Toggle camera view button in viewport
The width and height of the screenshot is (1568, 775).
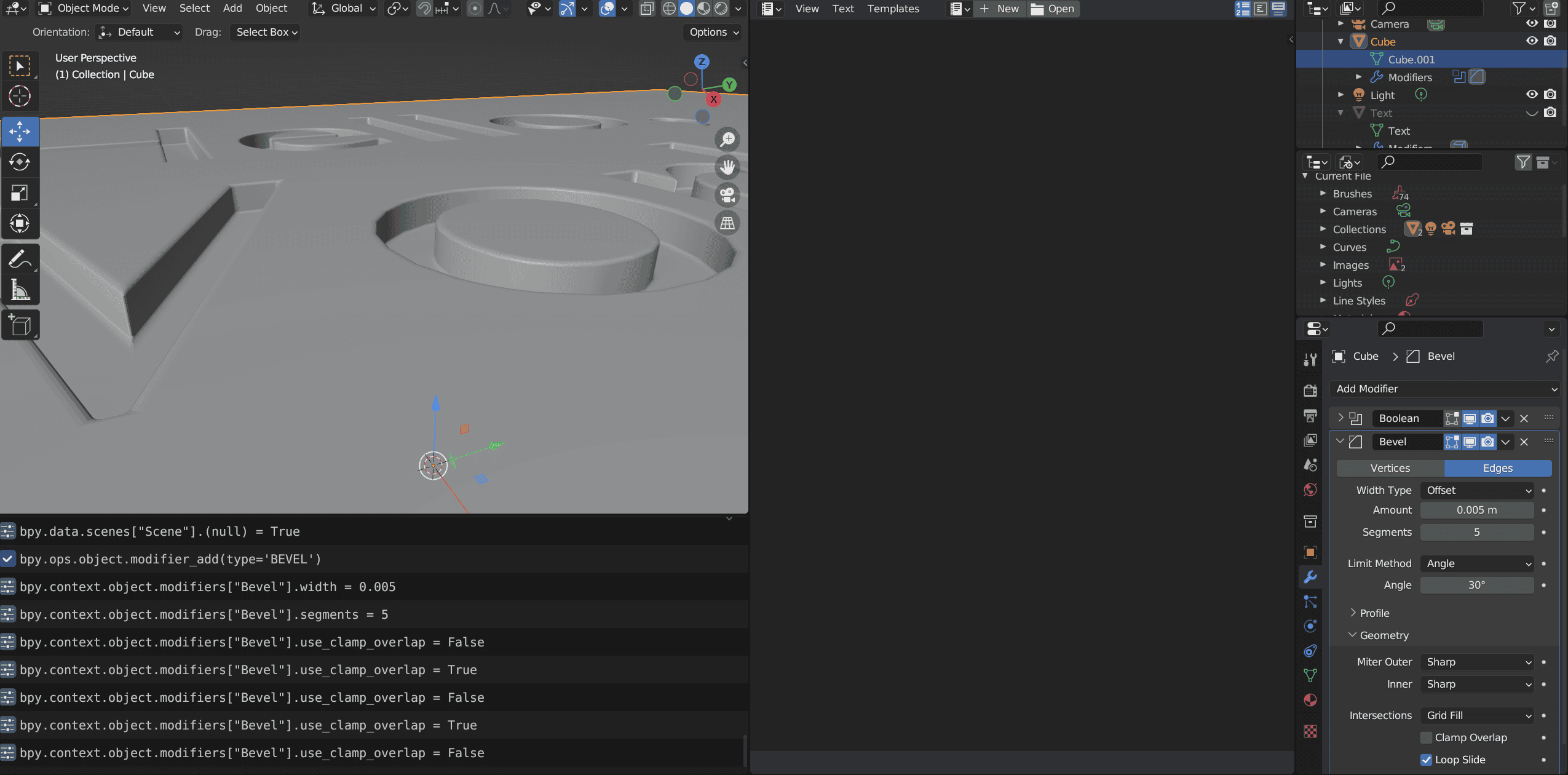(727, 195)
